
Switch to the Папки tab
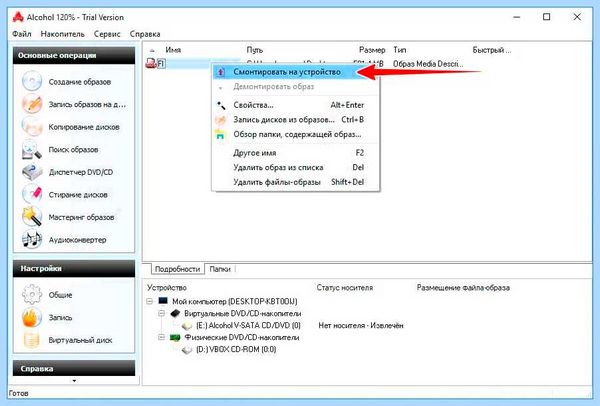pyautogui.click(x=220, y=269)
